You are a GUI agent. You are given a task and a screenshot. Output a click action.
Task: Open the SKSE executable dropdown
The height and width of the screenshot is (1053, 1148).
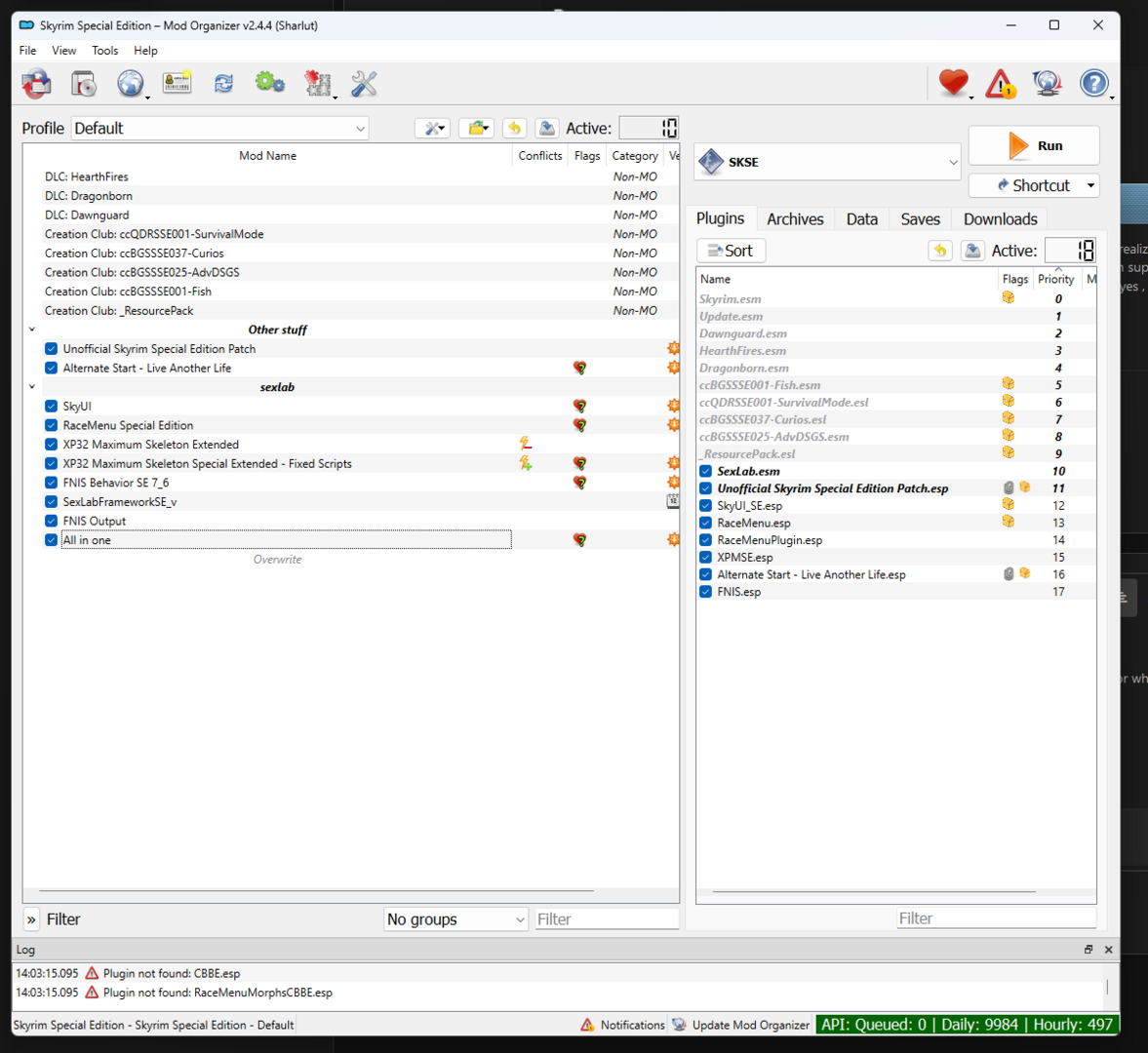(x=826, y=162)
